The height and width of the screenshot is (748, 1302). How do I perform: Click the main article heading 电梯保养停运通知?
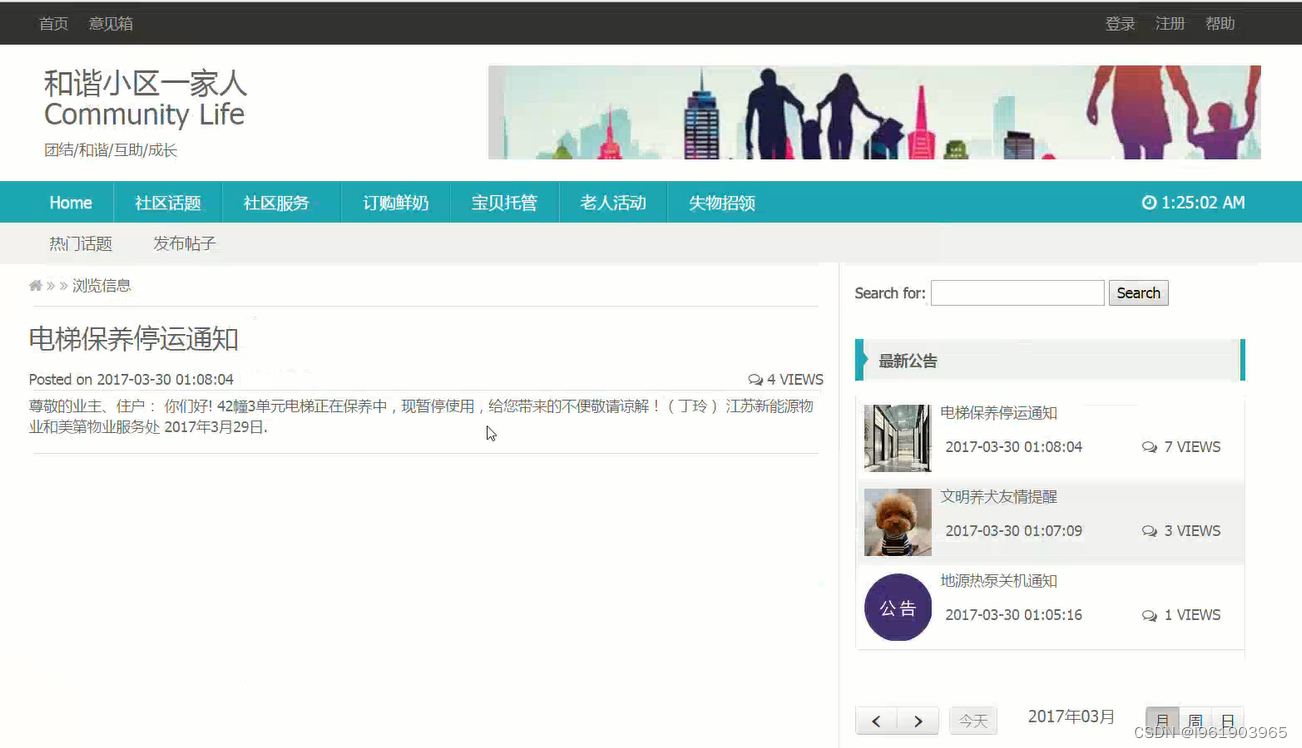tap(133, 339)
